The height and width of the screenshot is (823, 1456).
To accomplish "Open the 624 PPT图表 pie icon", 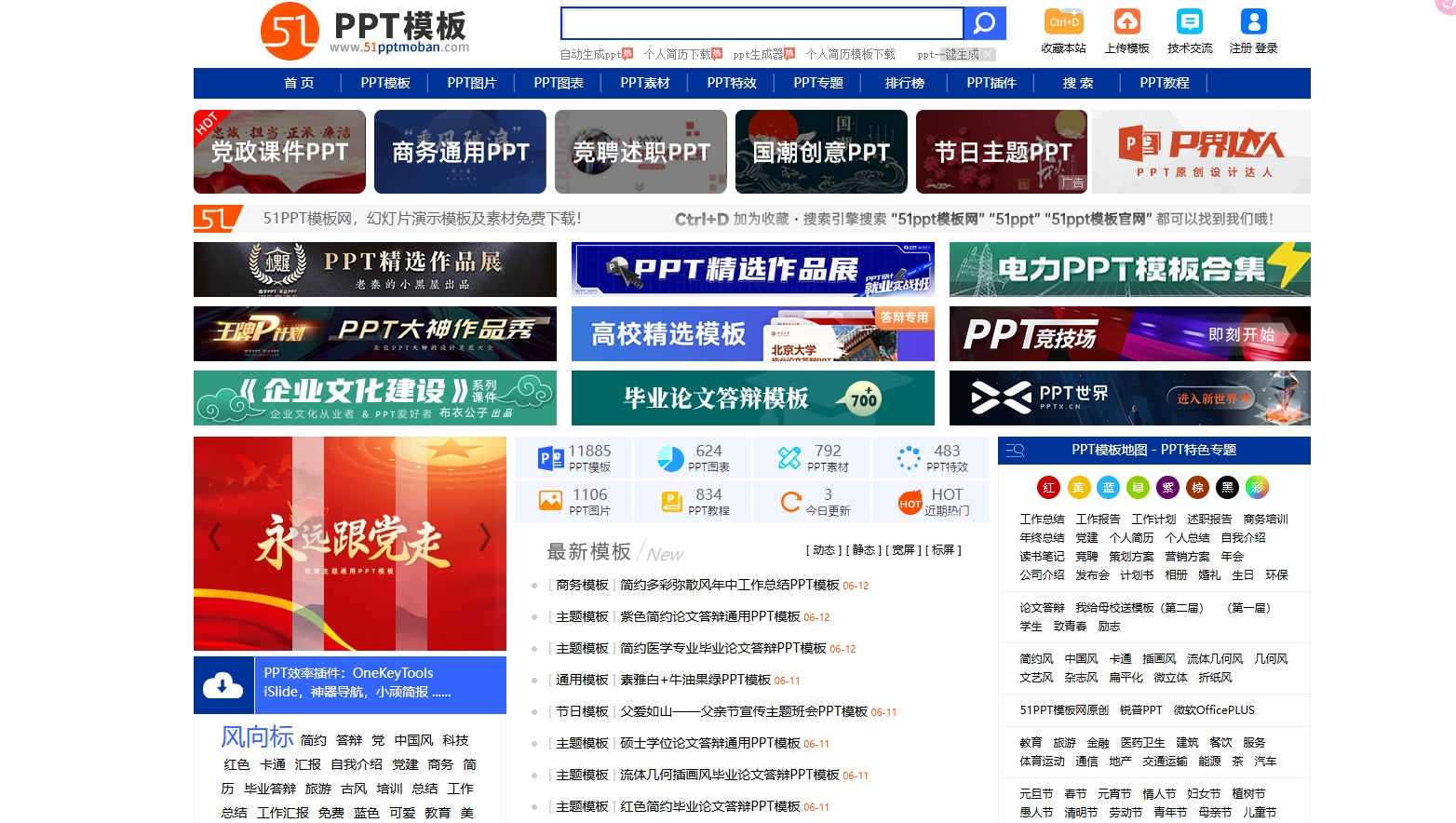I will coord(670,458).
